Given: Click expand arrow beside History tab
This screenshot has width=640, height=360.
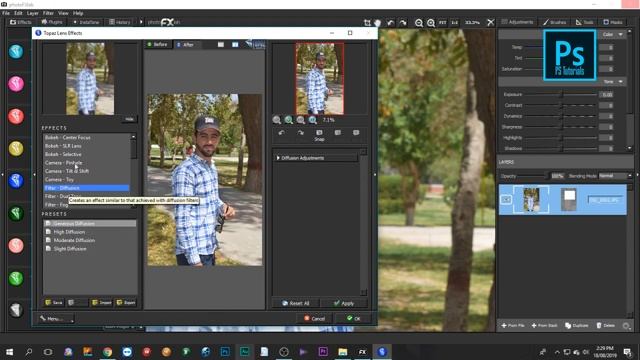Looking at the screenshot, I should (141, 22).
